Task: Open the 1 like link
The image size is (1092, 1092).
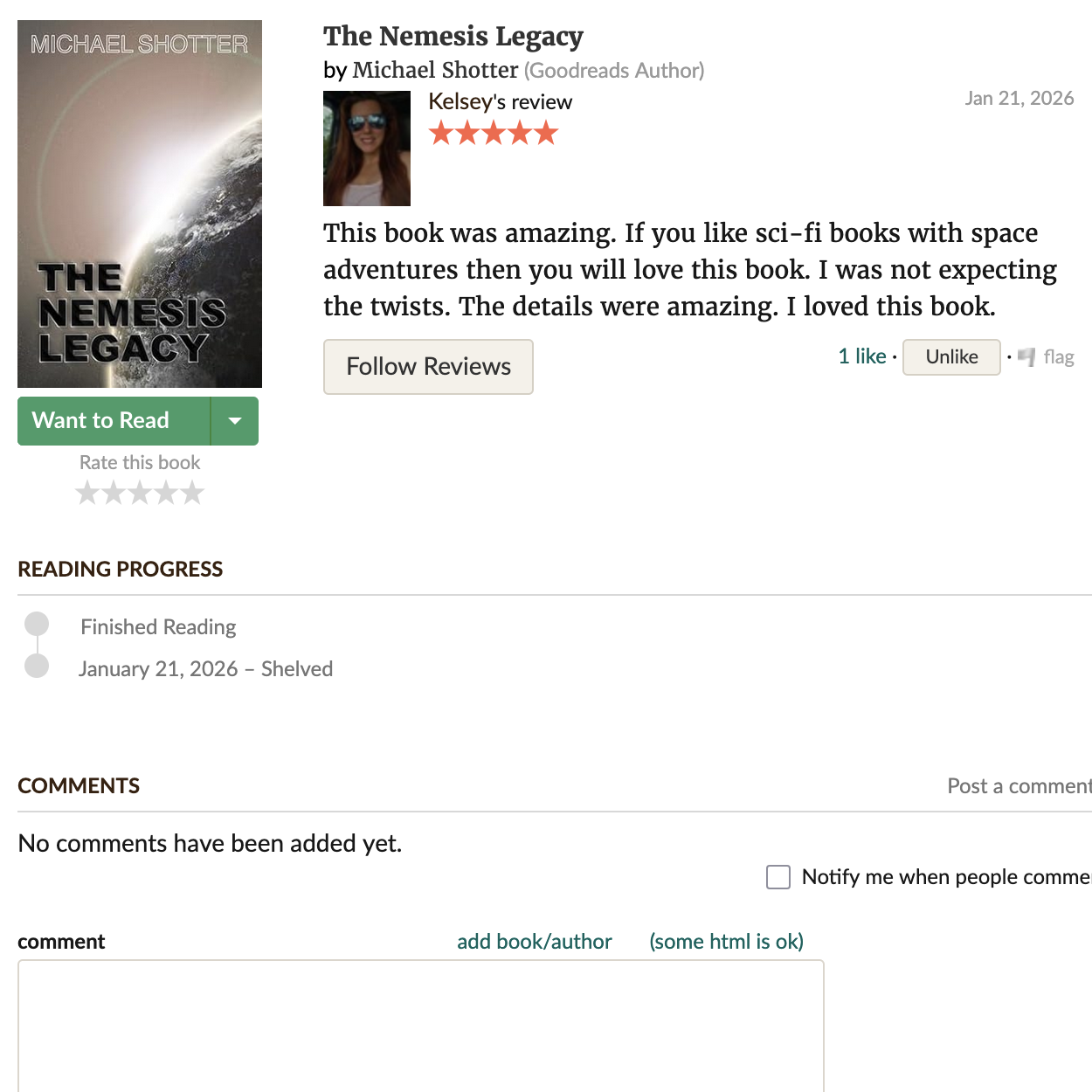Action: point(862,356)
